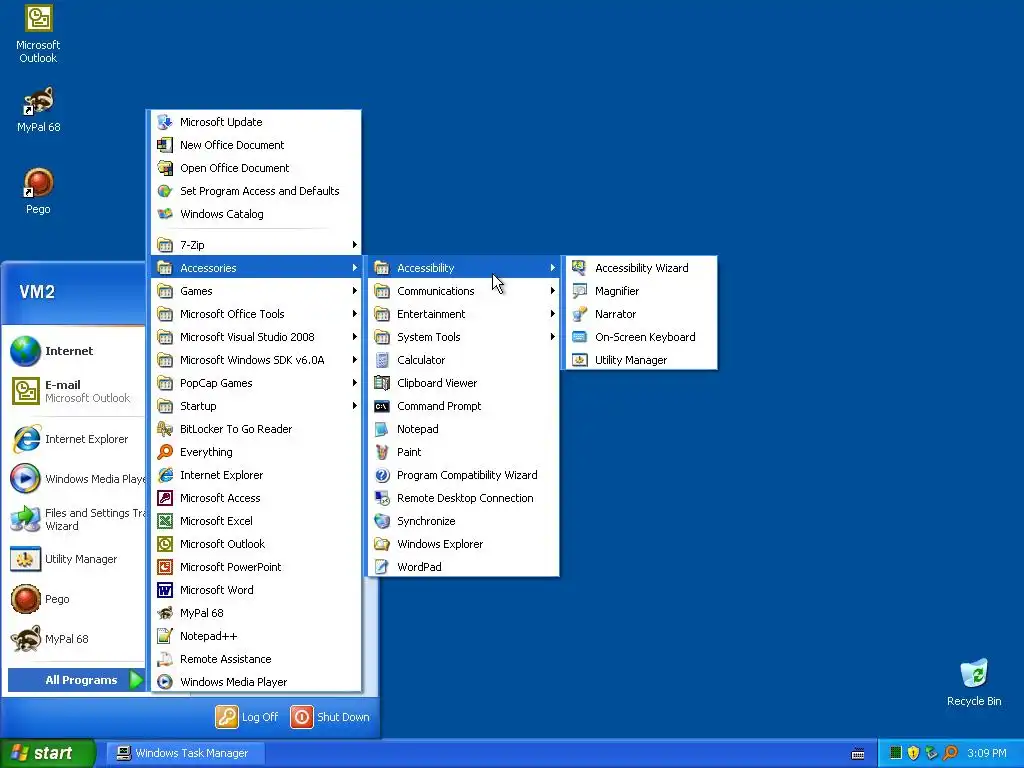Screen dimensions: 1024x768
Task: Click Utility Manager icon in Accessibility submenu
Action: [579, 360]
